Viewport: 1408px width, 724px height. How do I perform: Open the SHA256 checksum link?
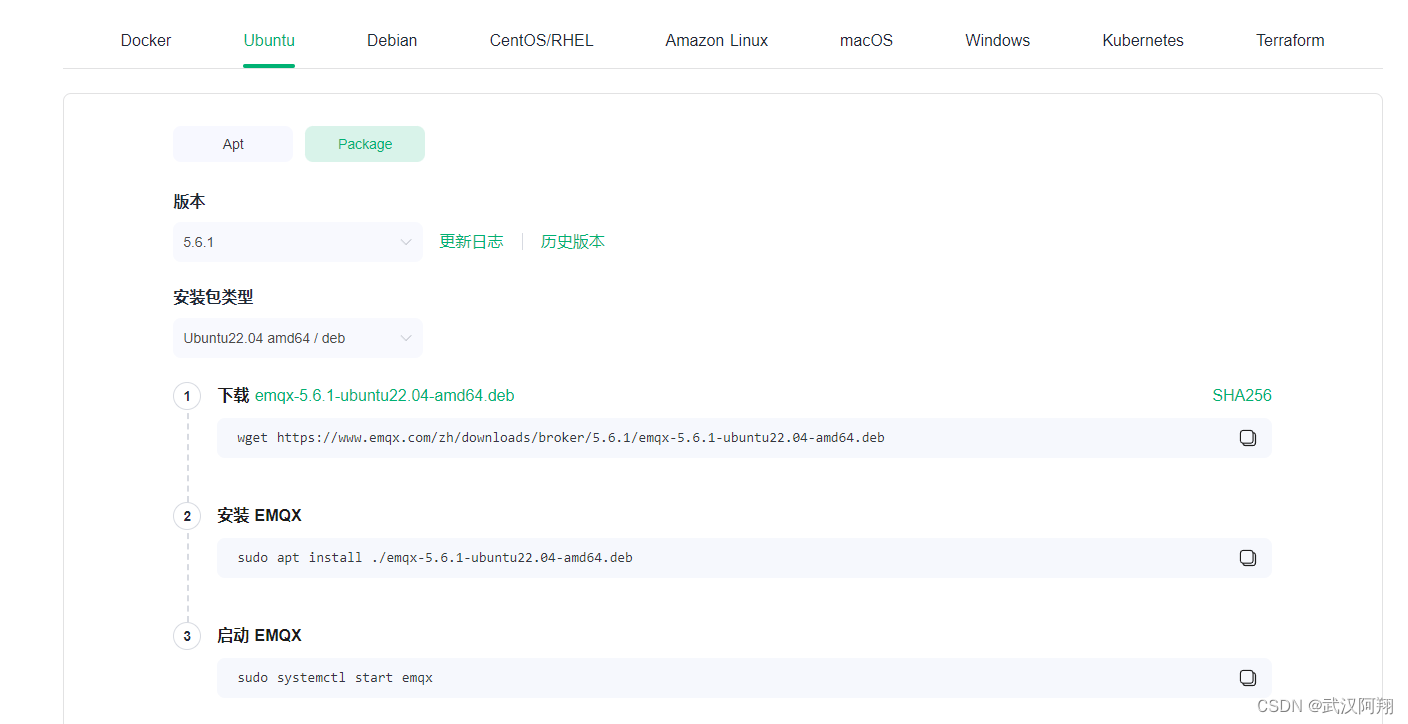click(x=1242, y=396)
